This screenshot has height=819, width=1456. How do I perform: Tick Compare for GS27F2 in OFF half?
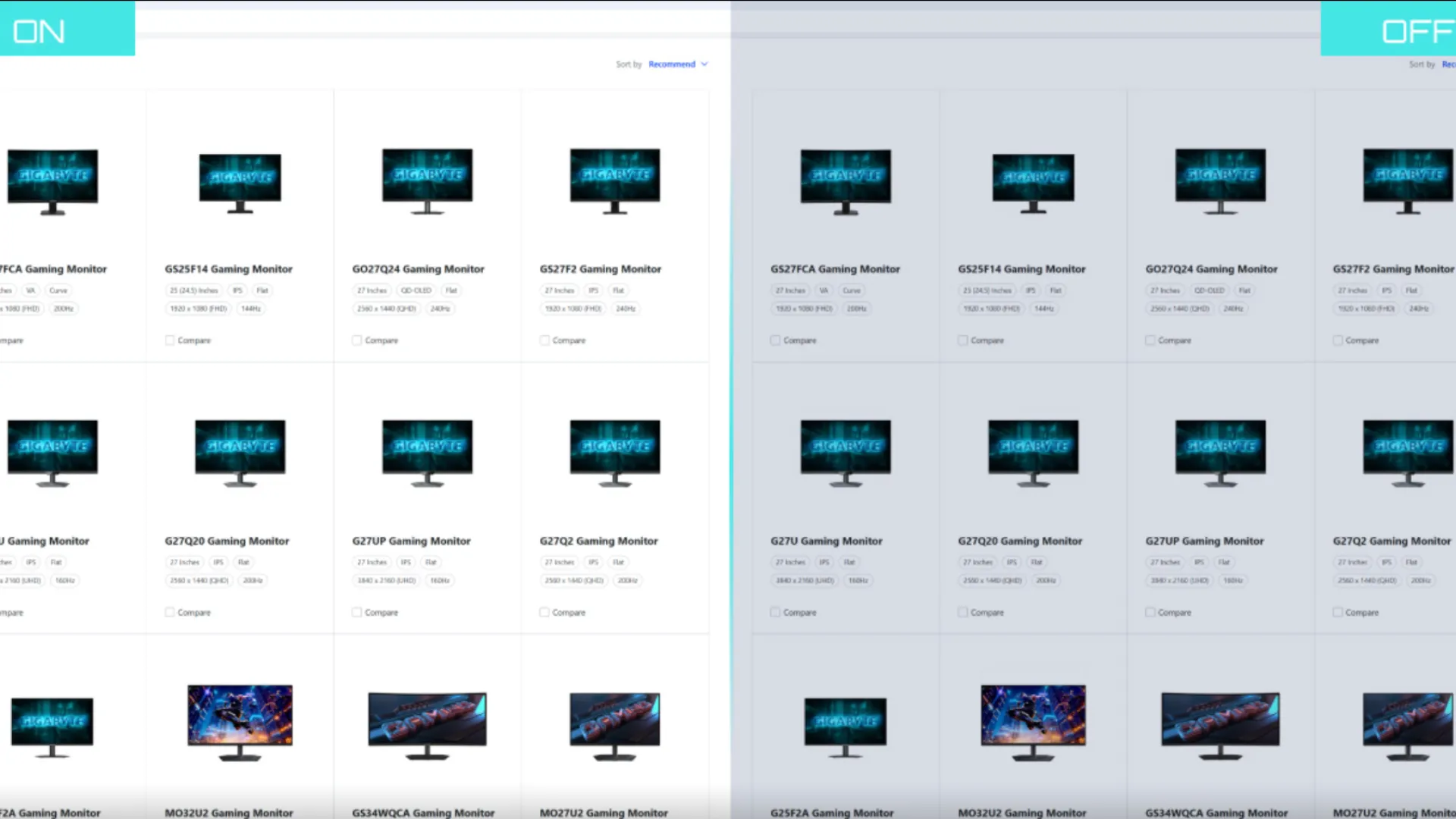pyautogui.click(x=1338, y=340)
